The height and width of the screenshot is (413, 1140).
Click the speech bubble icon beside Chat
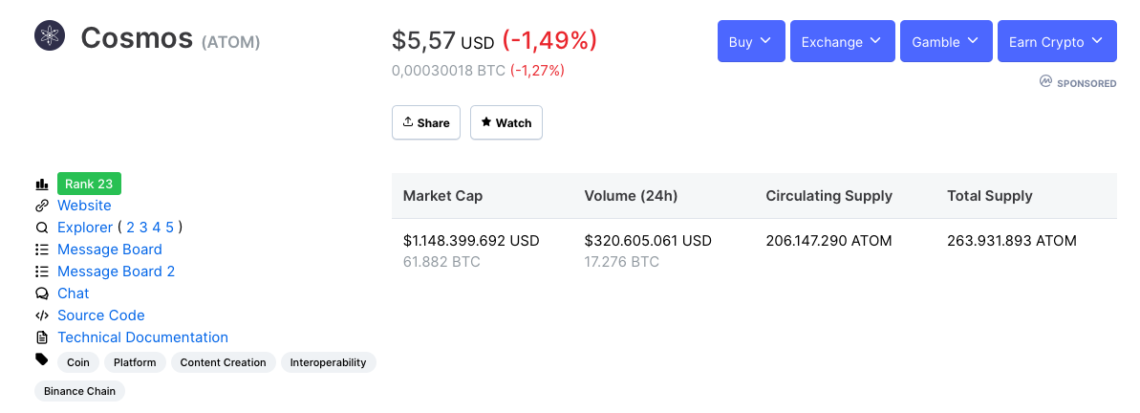[x=42, y=294]
